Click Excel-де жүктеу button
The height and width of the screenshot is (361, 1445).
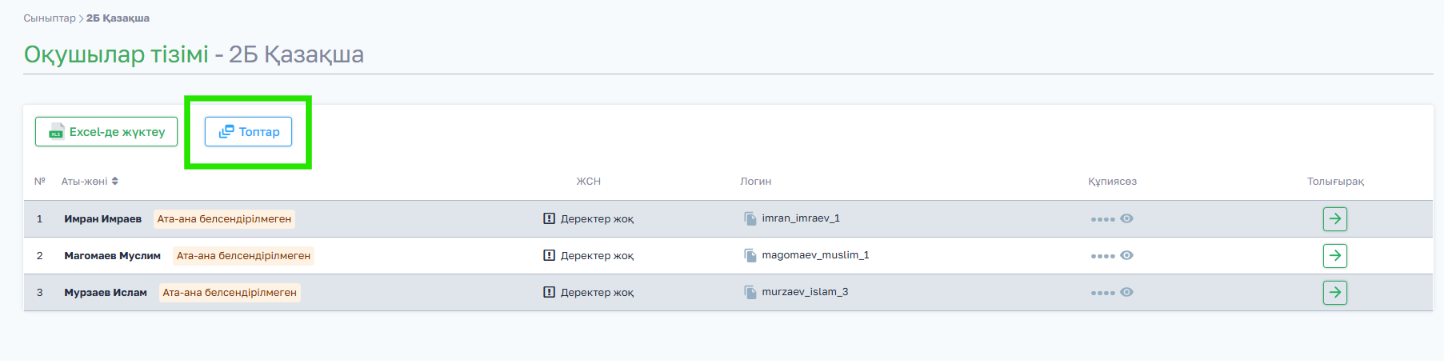click(x=107, y=132)
